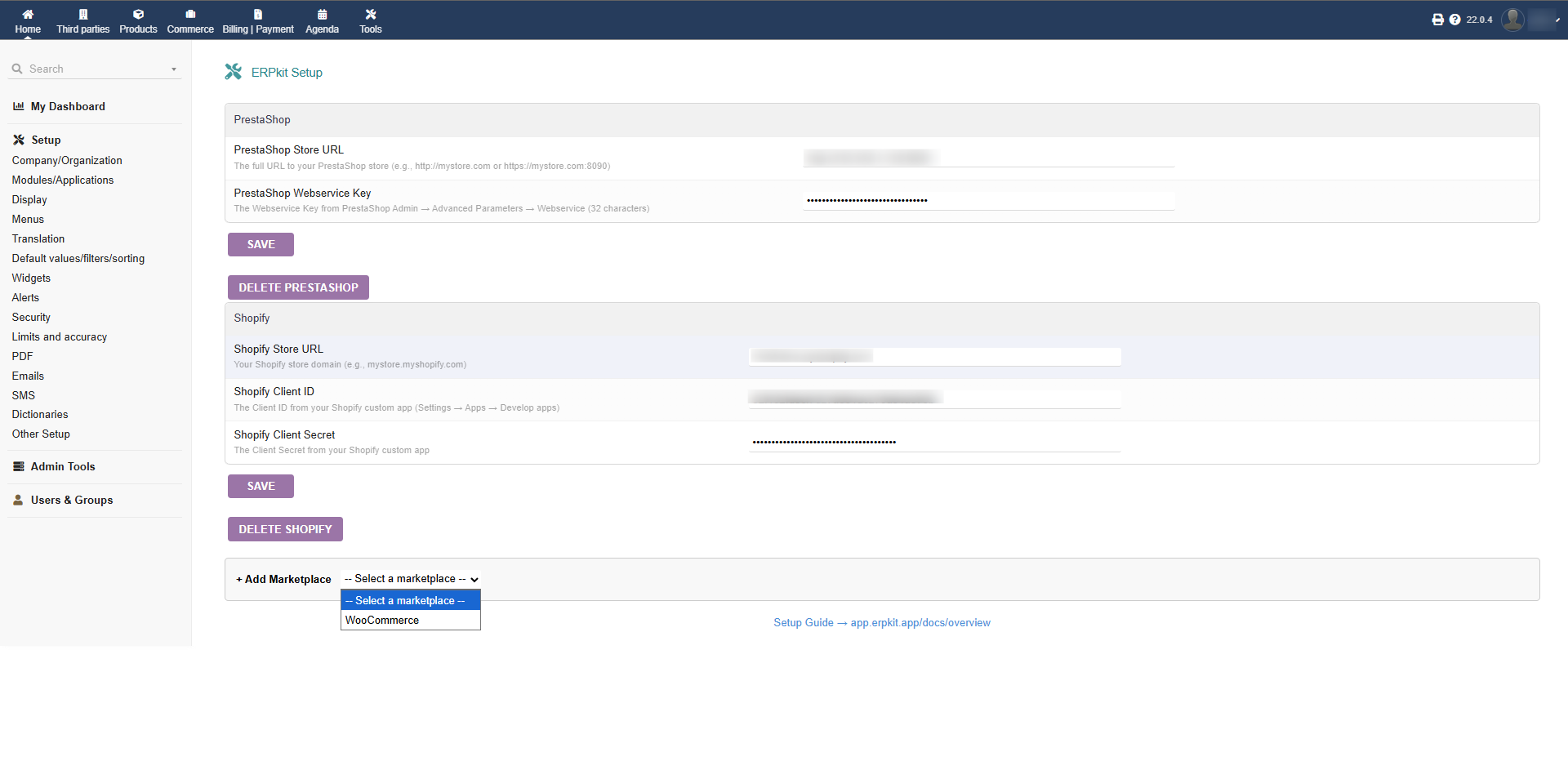Open the Widgets setup page
1568x779 pixels.
31,278
